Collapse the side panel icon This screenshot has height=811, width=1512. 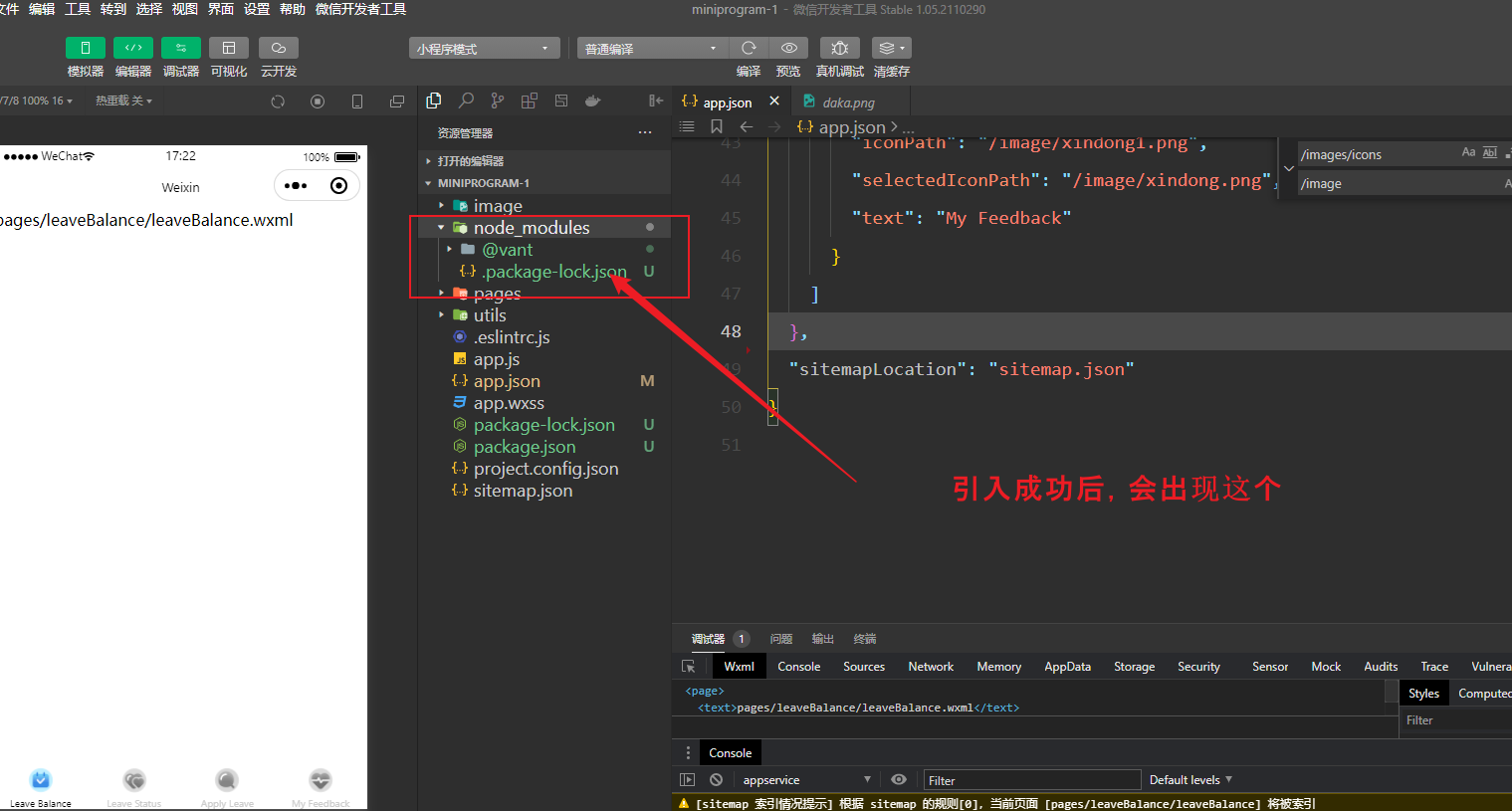coord(655,101)
